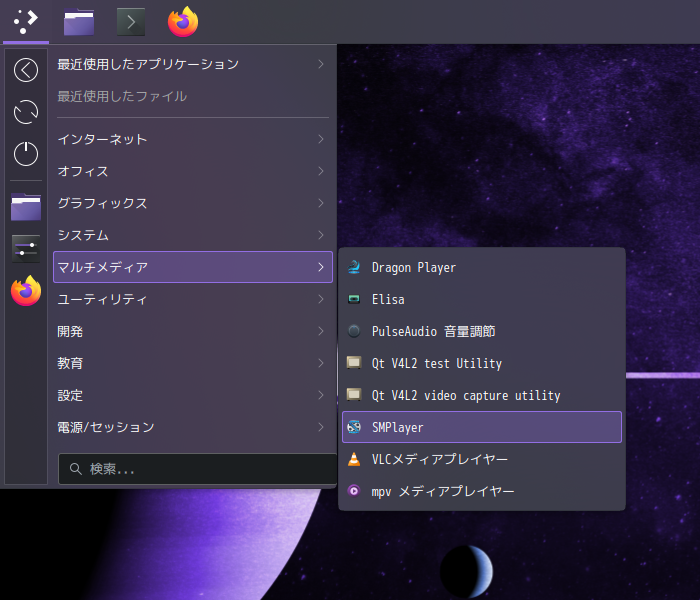The image size is (700, 600).
Task: Open 最近使用したアプリケーション entry
Action: (x=193, y=64)
